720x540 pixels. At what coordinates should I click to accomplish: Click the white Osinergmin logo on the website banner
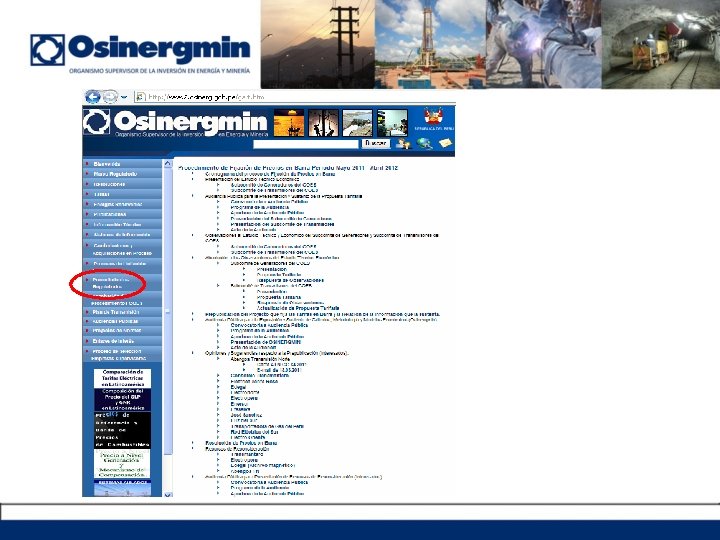175,123
